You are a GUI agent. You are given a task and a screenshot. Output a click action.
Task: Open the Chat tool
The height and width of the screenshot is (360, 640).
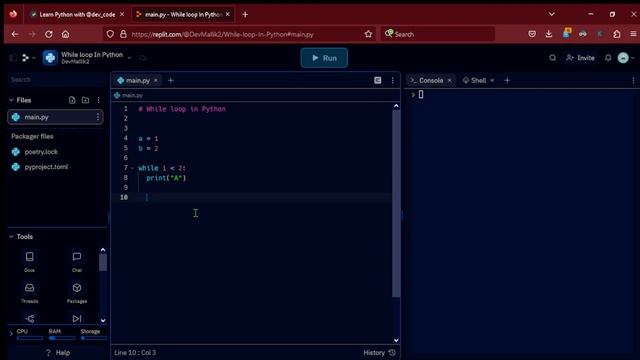click(77, 261)
